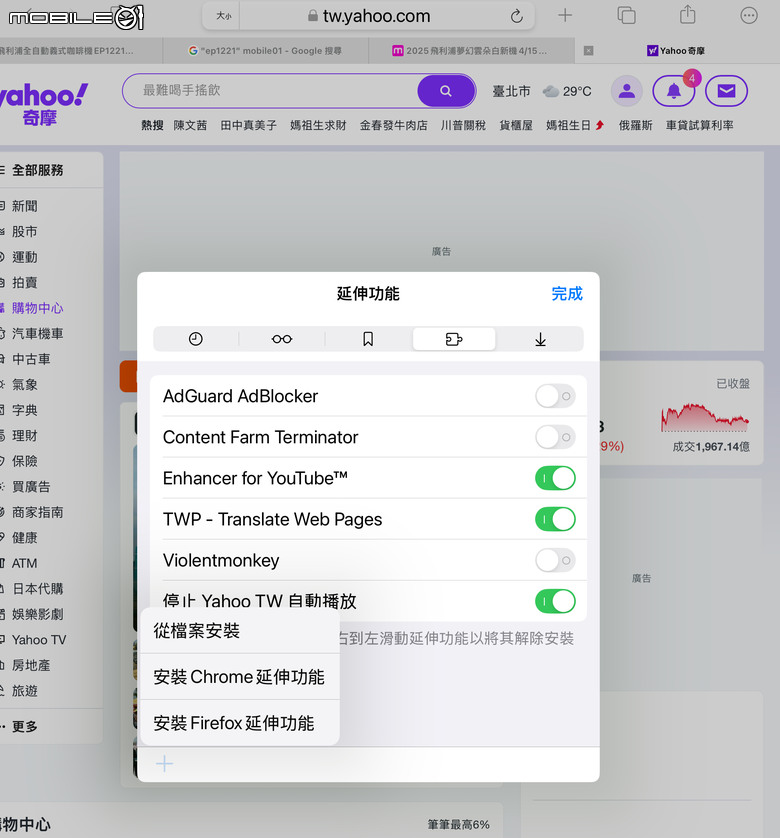Open trending search 陳文茜
This screenshot has width=780, height=838.
pyautogui.click(x=190, y=125)
